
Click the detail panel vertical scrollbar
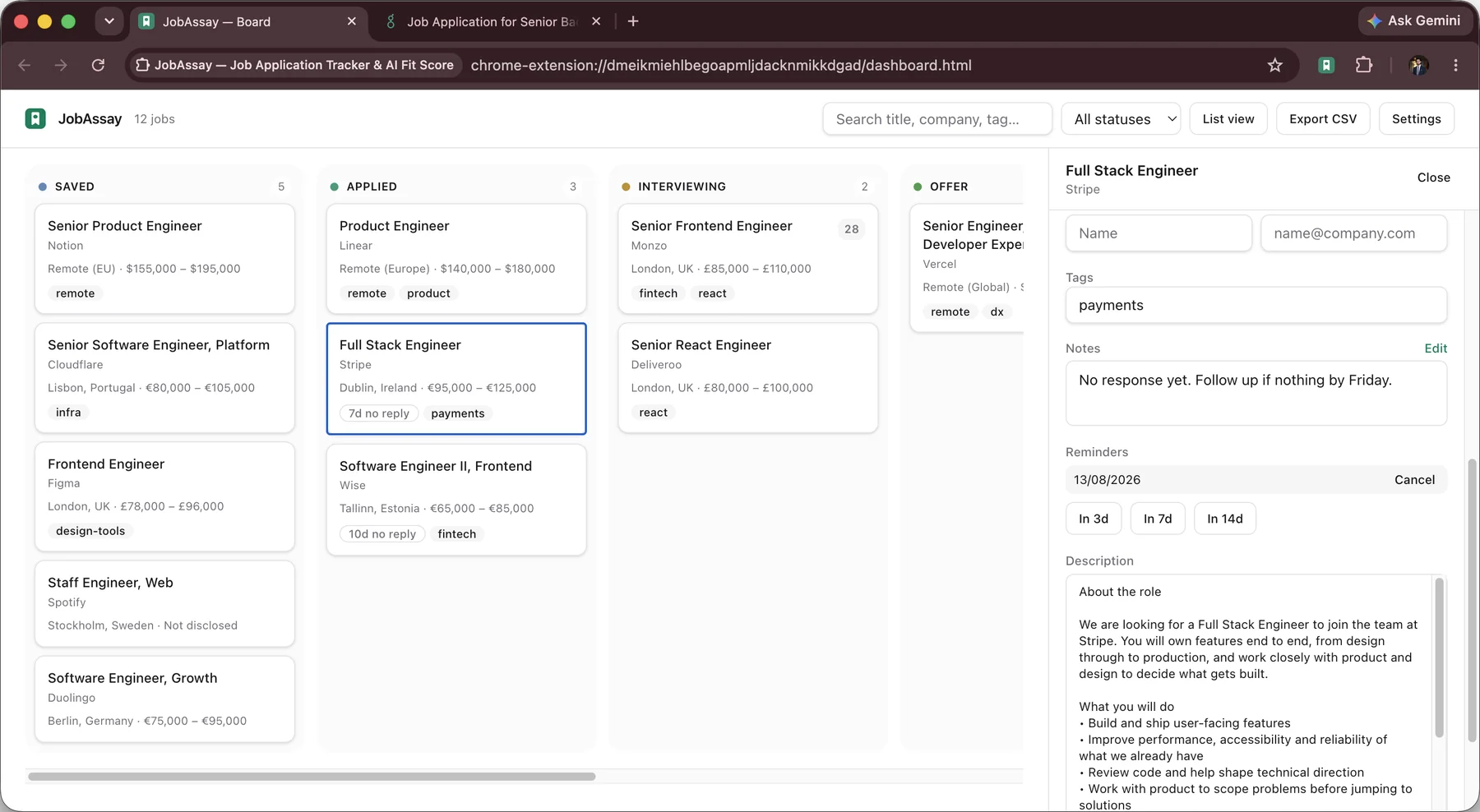[1472, 600]
